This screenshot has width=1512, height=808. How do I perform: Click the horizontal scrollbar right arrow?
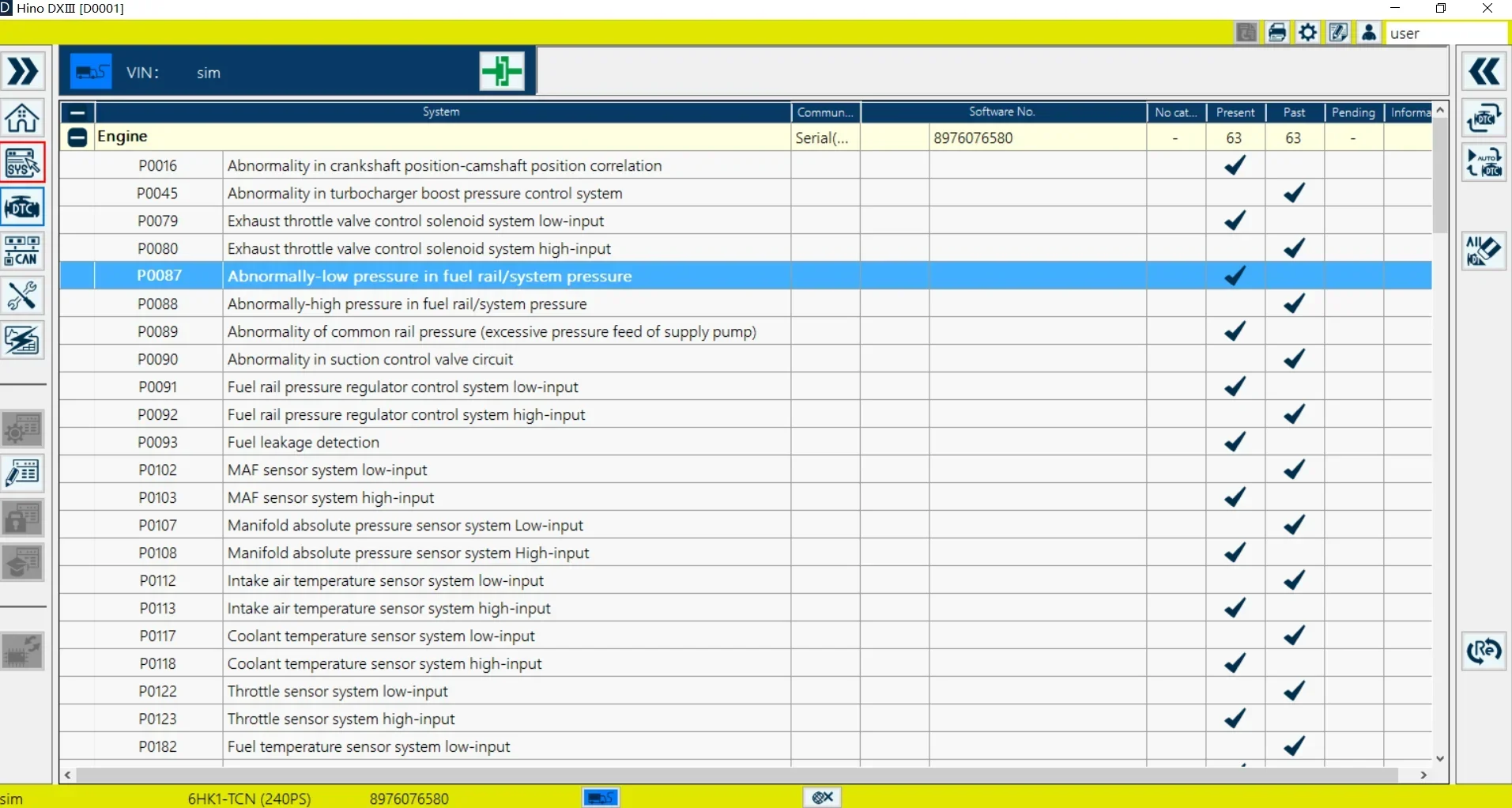(x=1423, y=776)
